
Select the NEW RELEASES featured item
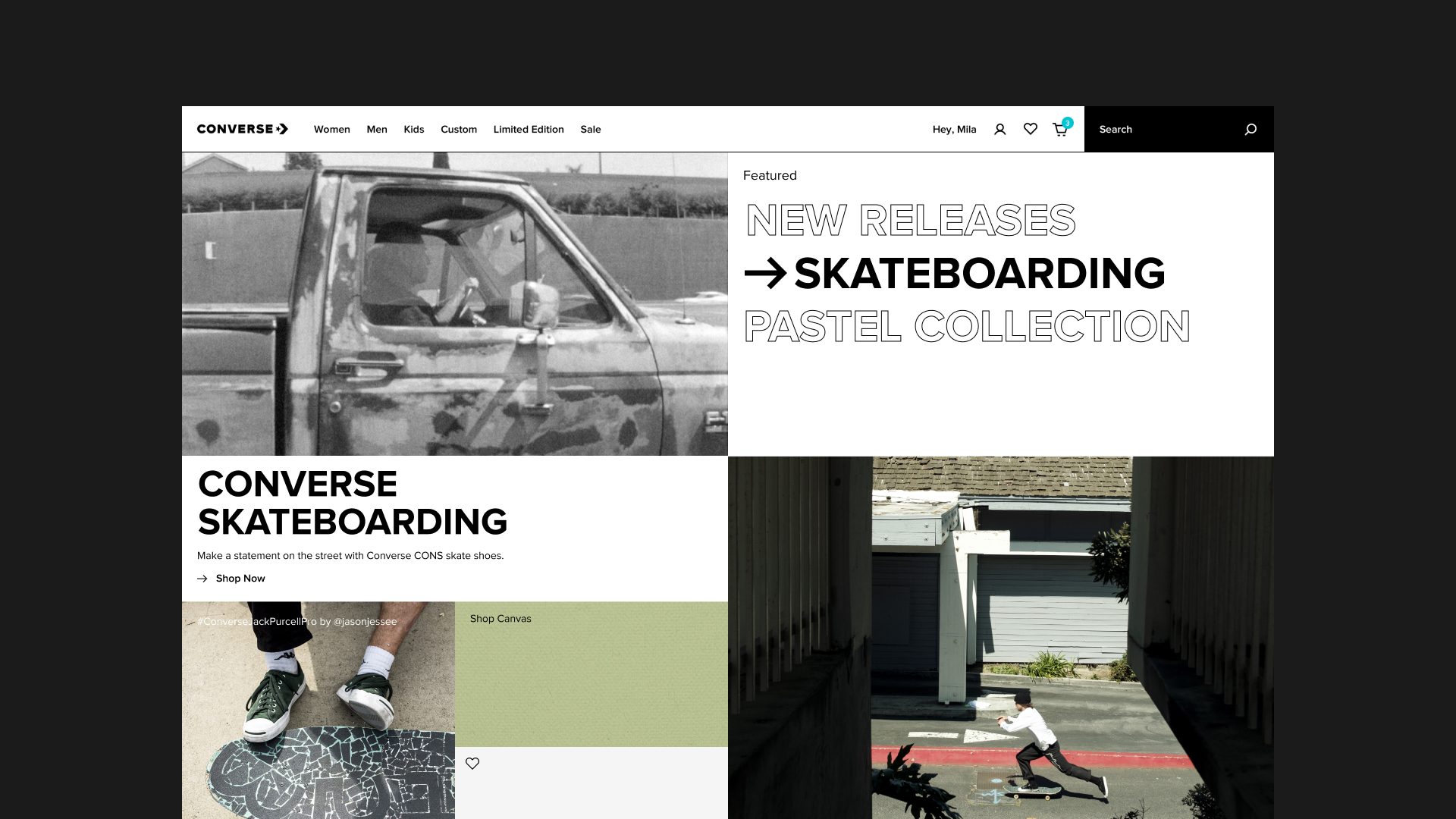pyautogui.click(x=911, y=221)
